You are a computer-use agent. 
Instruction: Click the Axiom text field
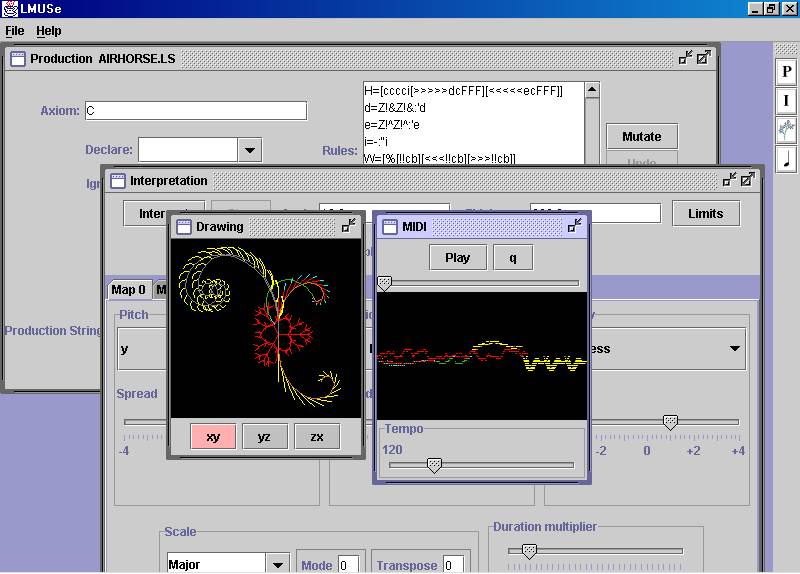(x=195, y=111)
